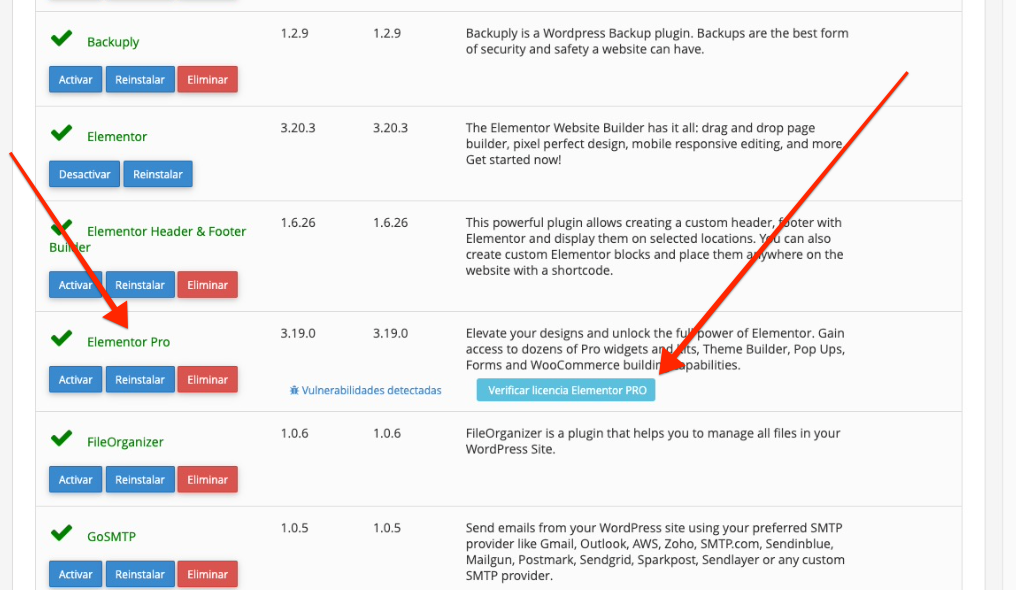Reinstalar the GoSMTP plugin
The image size is (1016, 590).
click(140, 574)
